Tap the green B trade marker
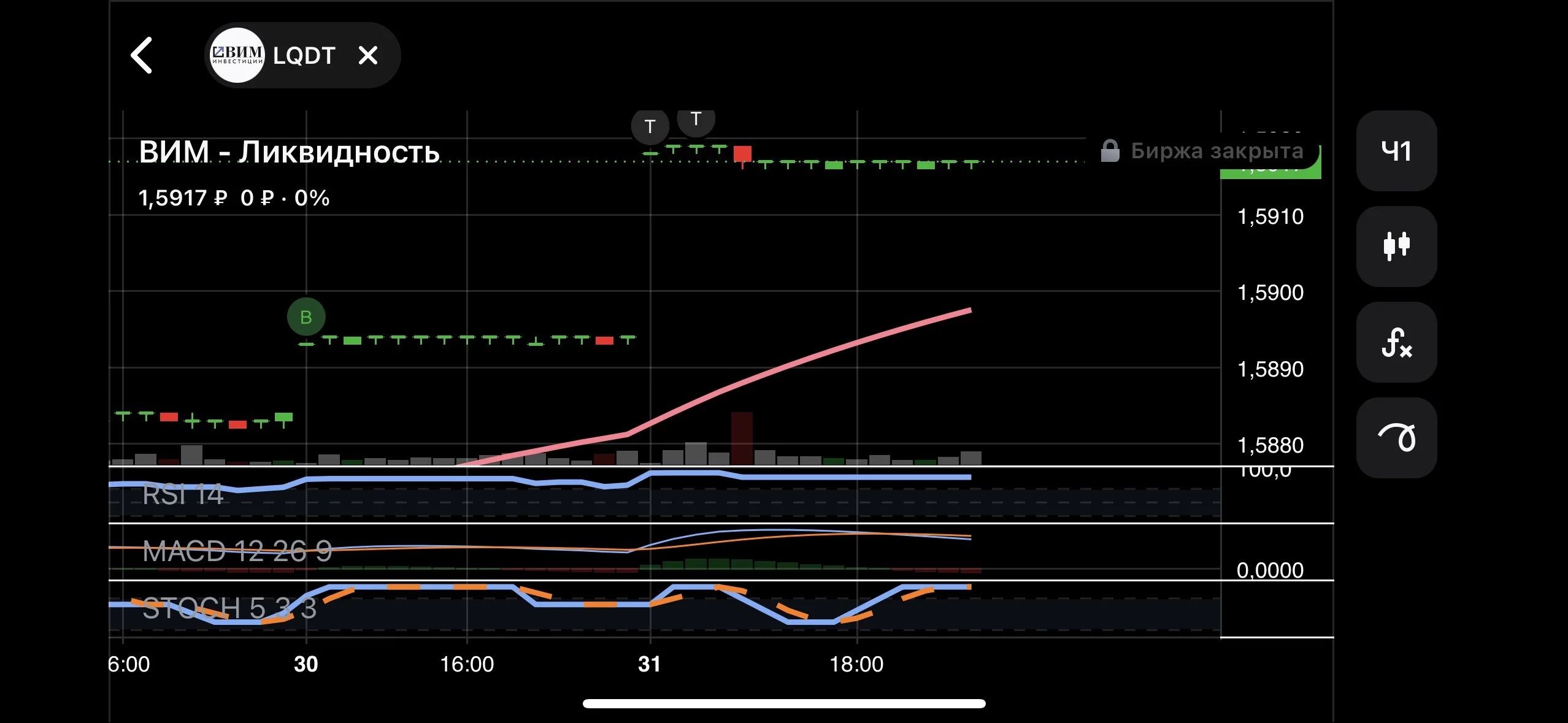This screenshot has height=723, width=1568. tap(306, 317)
